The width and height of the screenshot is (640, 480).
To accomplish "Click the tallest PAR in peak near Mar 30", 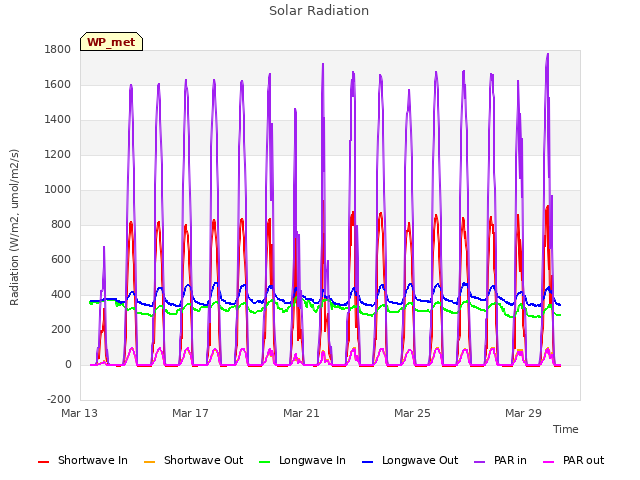I will pyautogui.click(x=547, y=55).
